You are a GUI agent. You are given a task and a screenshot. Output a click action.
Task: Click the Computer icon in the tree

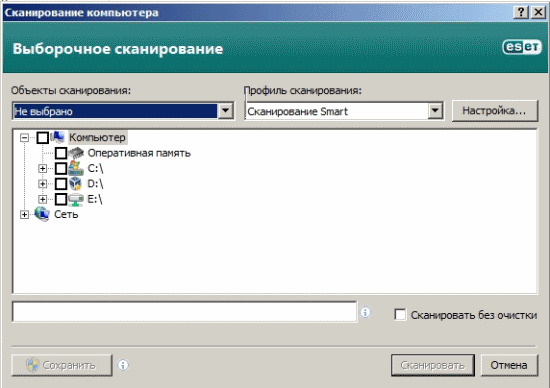(58, 137)
